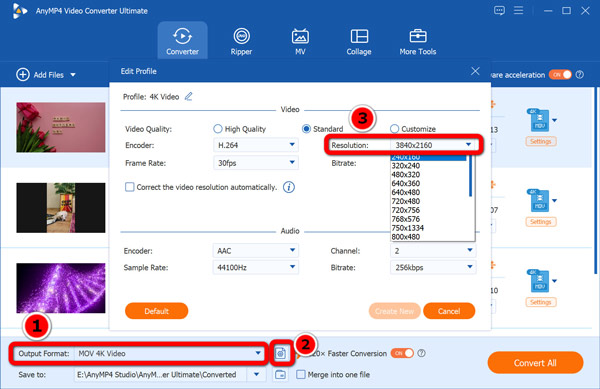Expand the Add Files dropdown arrow

pos(73,75)
